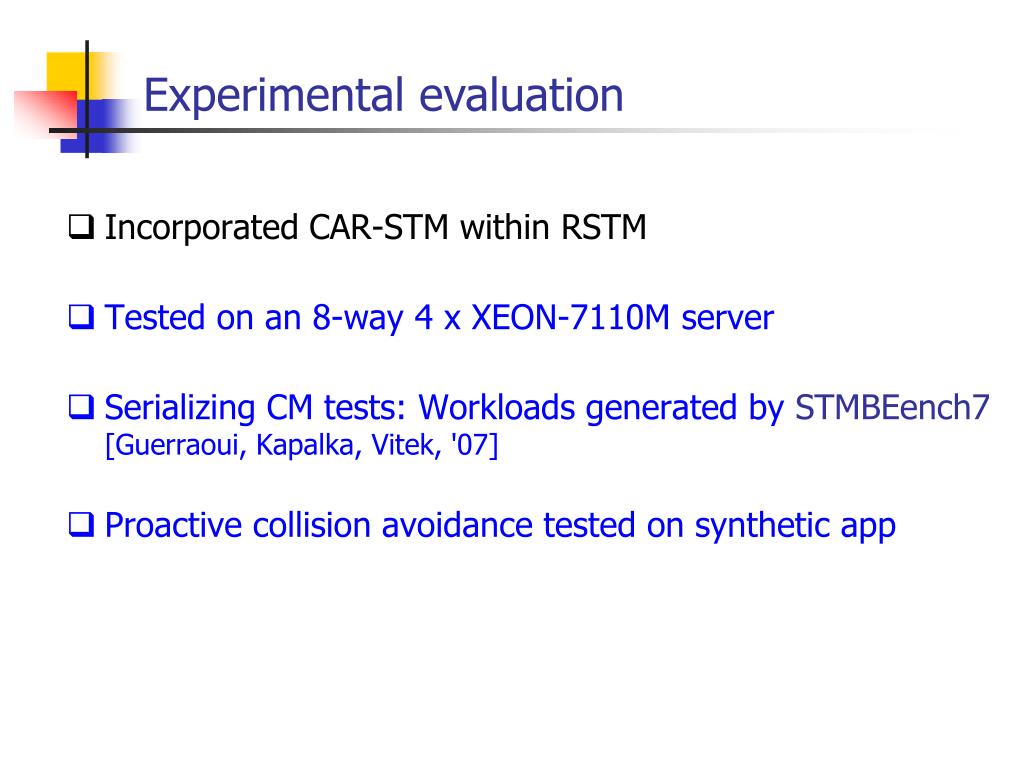
Task: Open the STMBEench7 reference
Action: [x=892, y=408]
